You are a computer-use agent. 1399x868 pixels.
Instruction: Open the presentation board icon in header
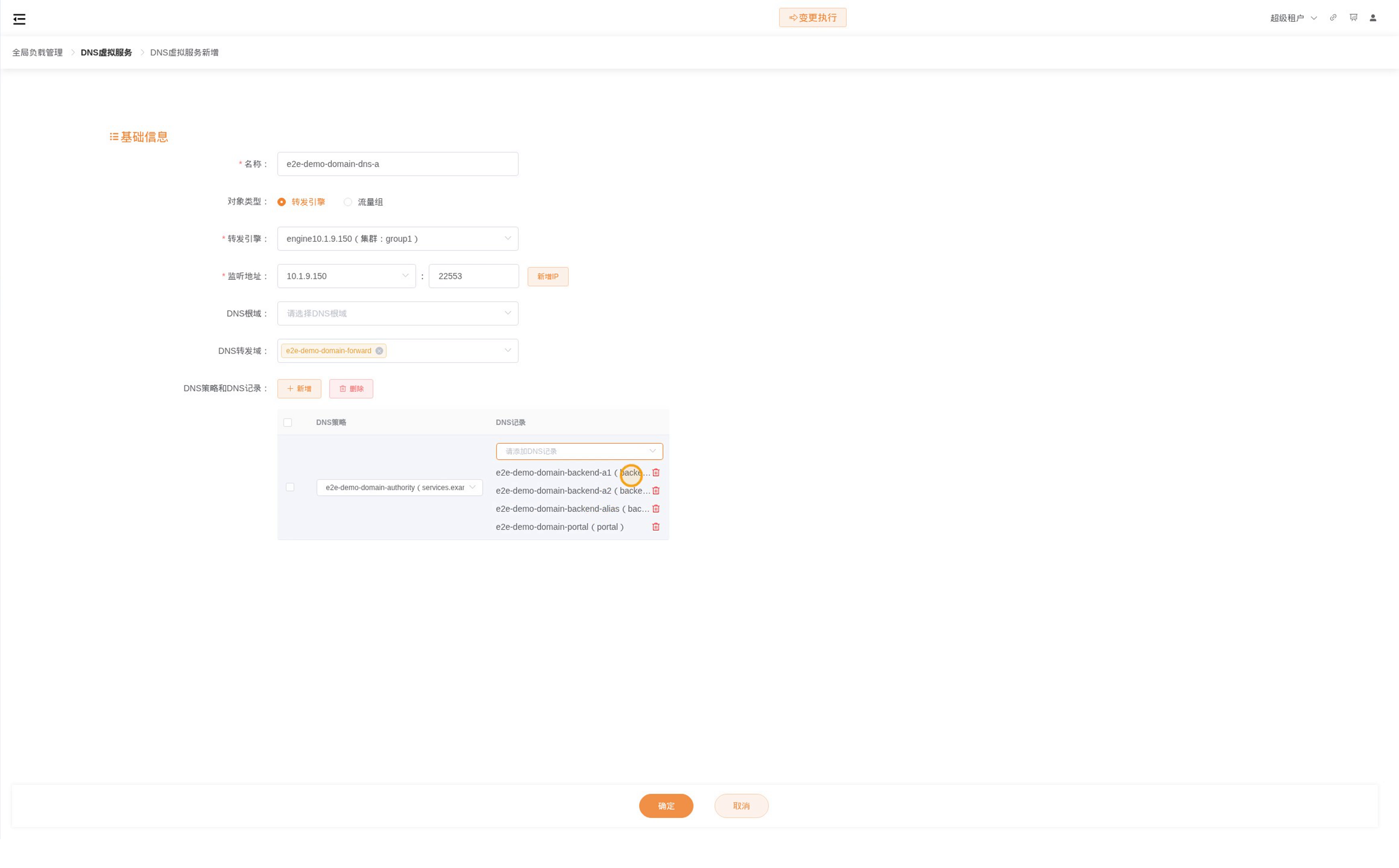click(1354, 18)
